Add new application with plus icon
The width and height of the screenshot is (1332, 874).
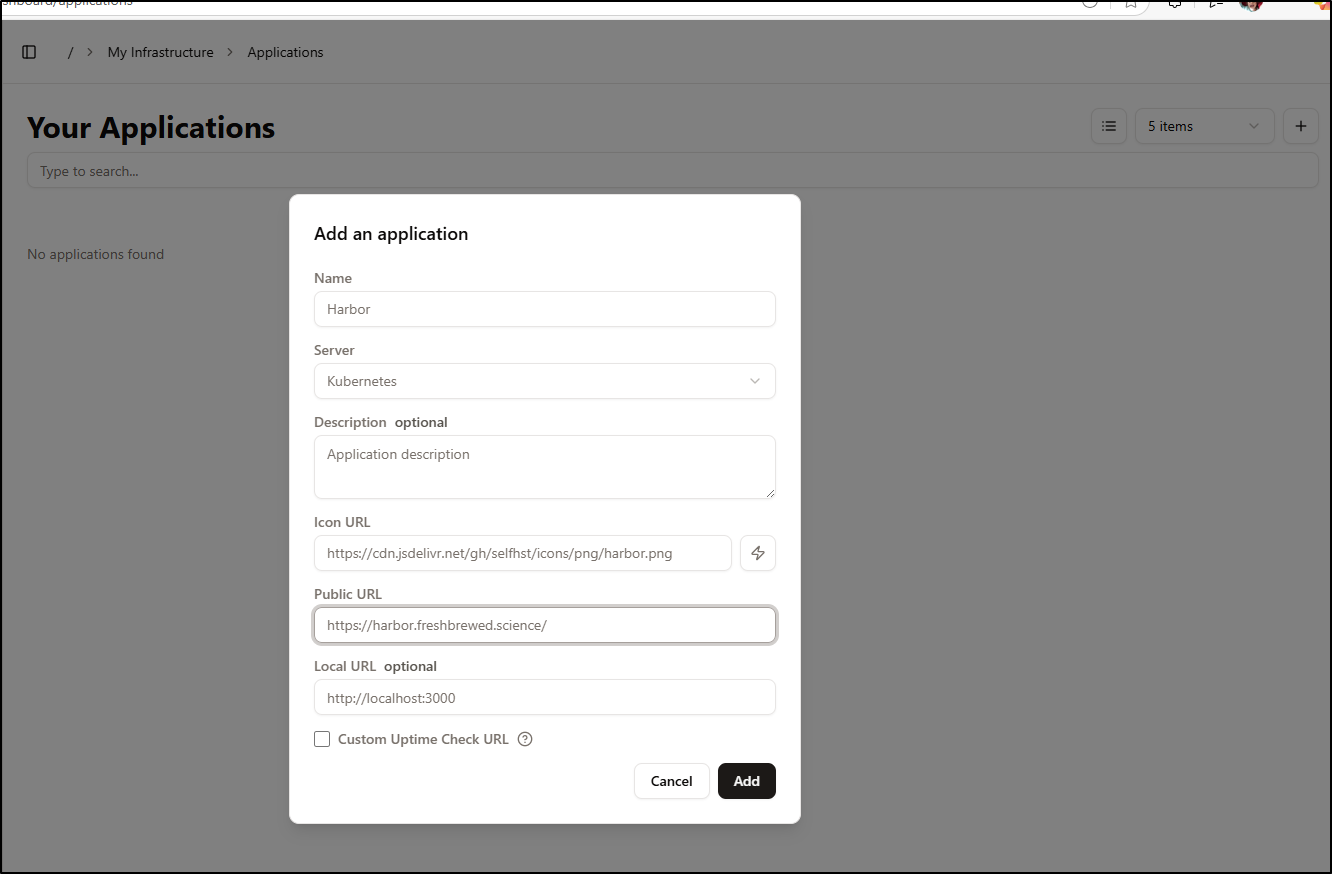1301,126
